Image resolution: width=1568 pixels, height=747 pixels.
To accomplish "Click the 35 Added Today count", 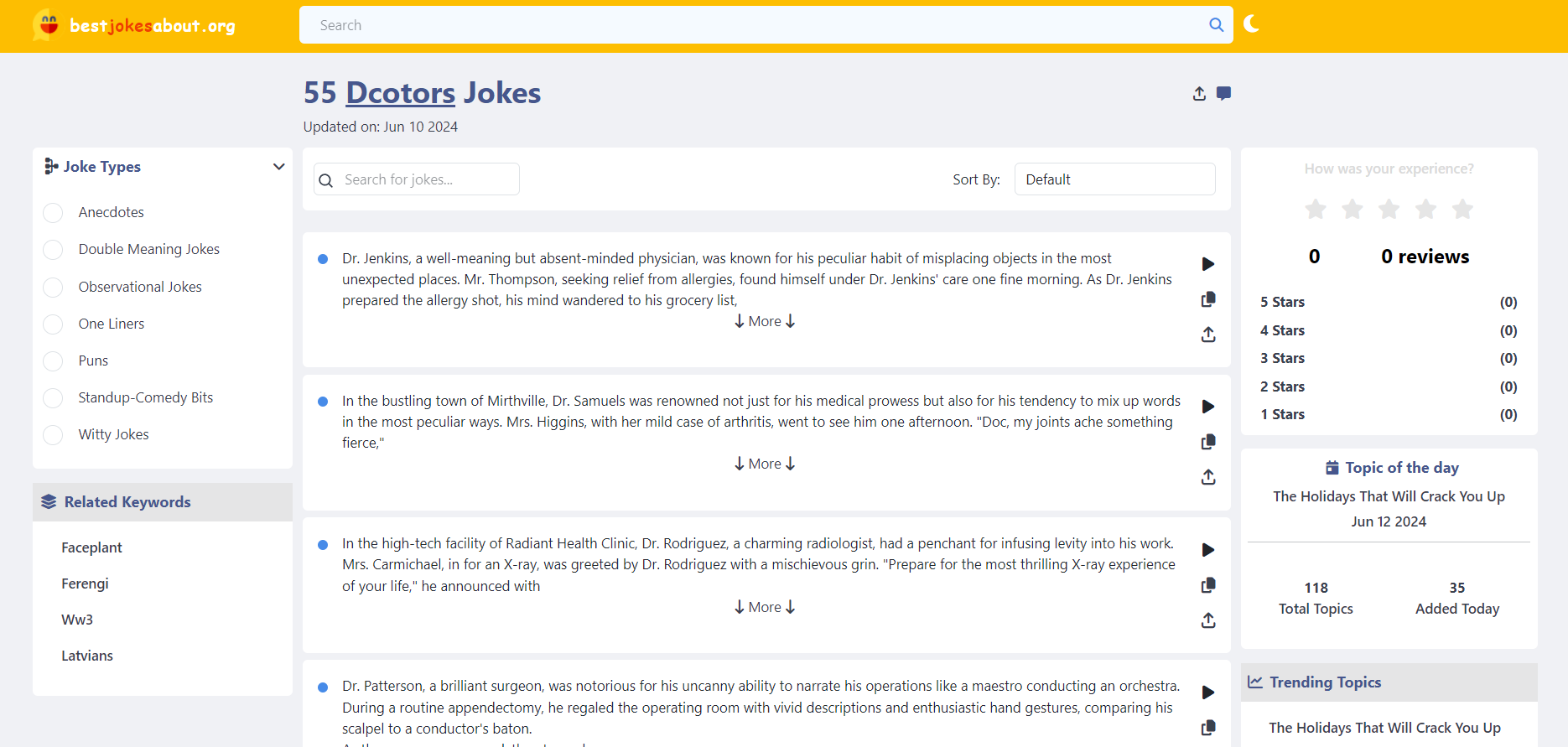I will [x=1457, y=599].
